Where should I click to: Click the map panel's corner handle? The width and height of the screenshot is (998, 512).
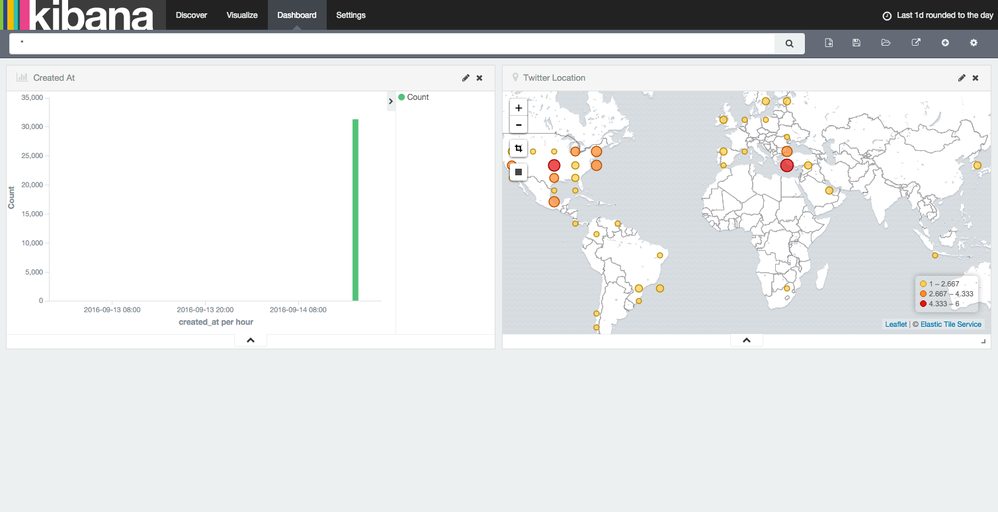[983, 341]
